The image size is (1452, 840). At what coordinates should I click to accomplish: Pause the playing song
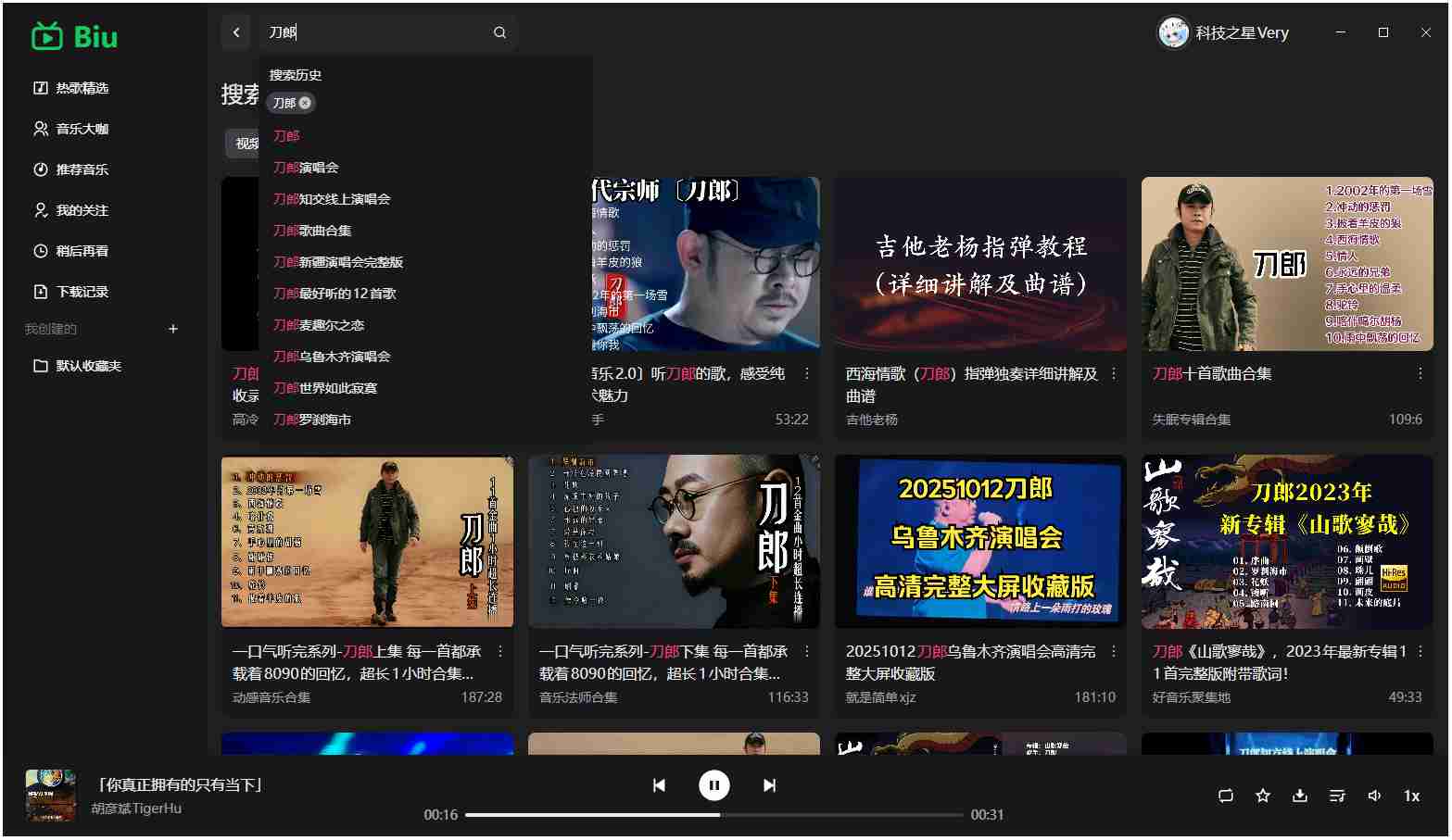pos(713,785)
